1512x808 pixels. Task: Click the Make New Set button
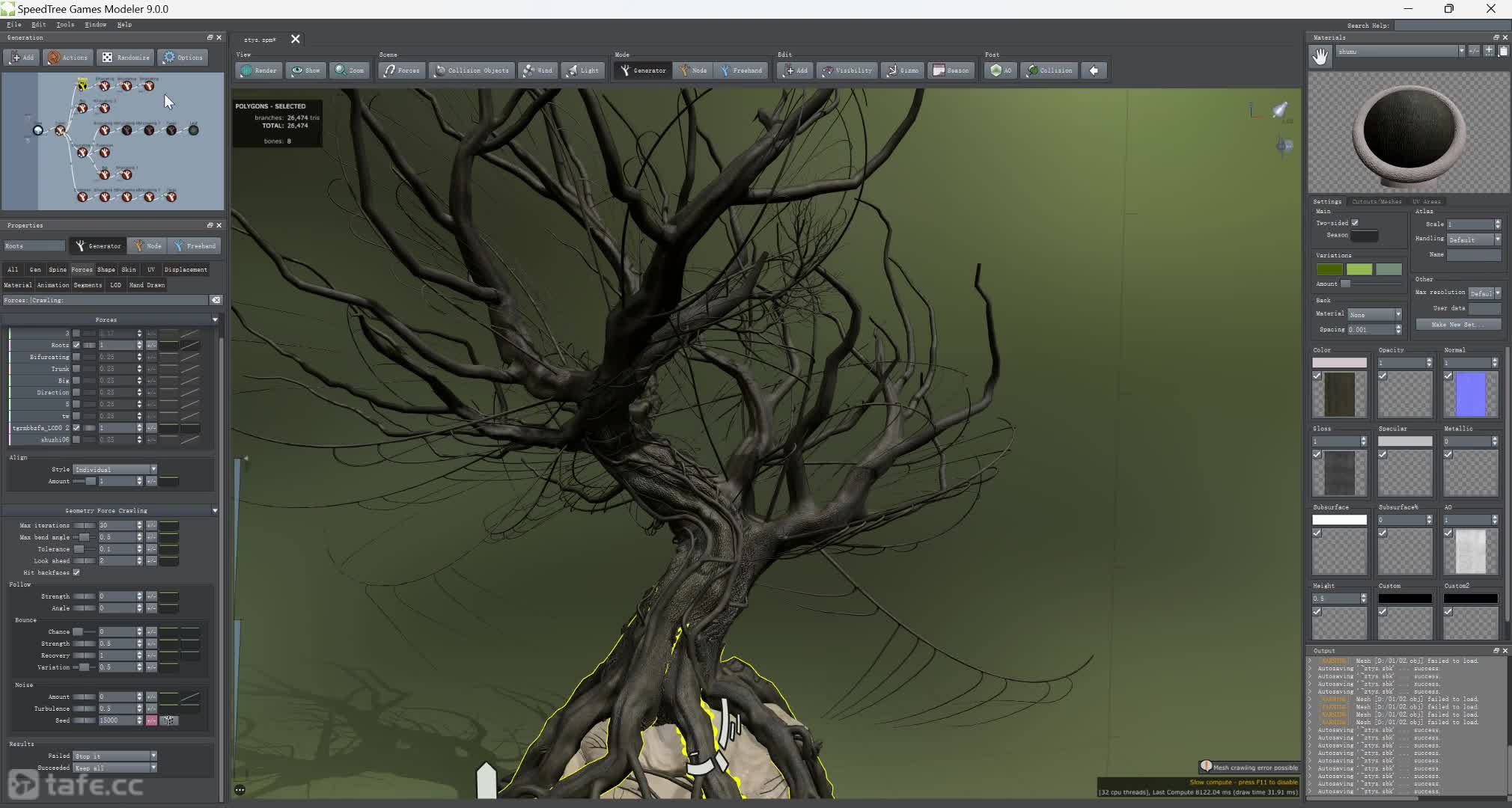[x=1458, y=325]
